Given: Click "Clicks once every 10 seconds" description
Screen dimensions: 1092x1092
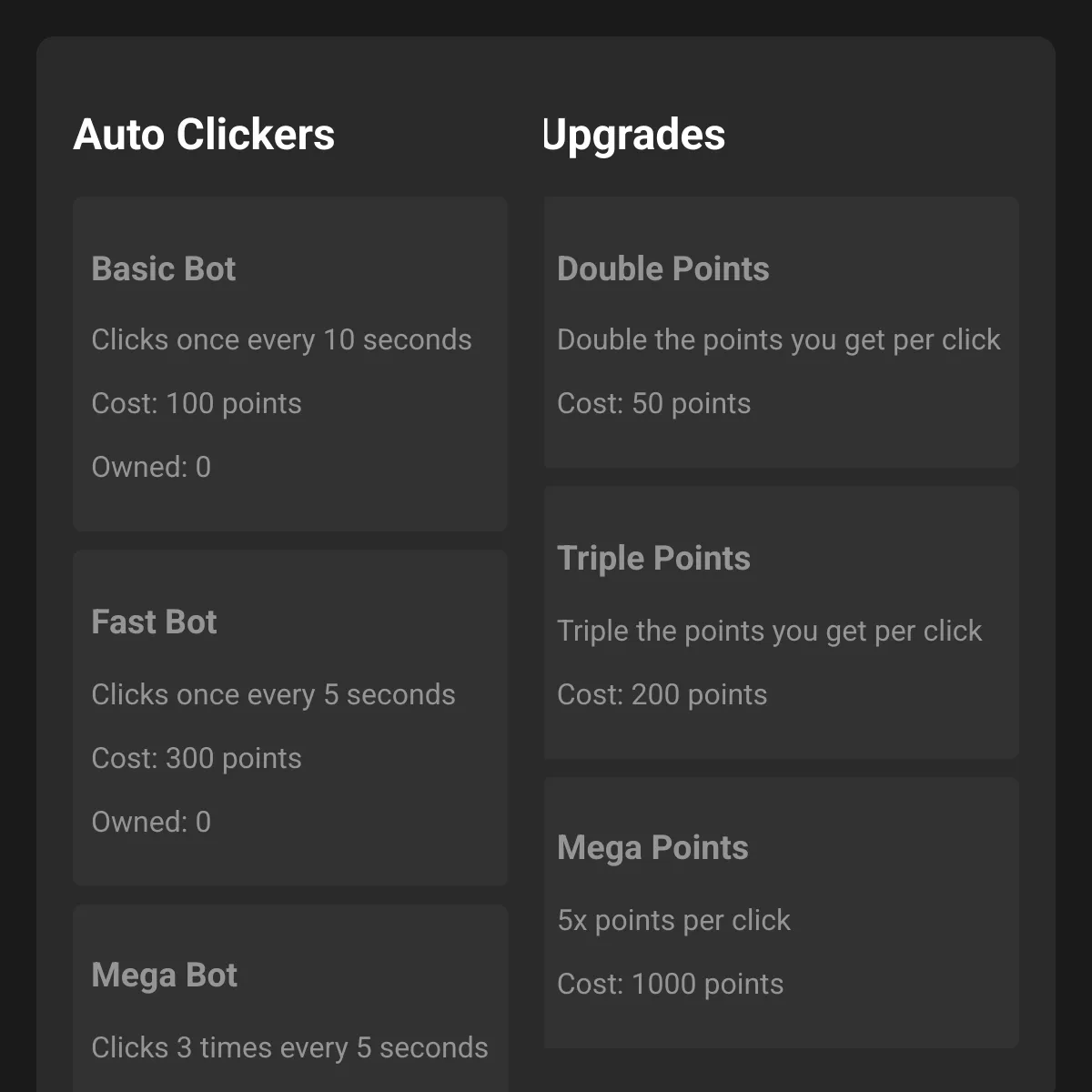Looking at the screenshot, I should [x=281, y=339].
